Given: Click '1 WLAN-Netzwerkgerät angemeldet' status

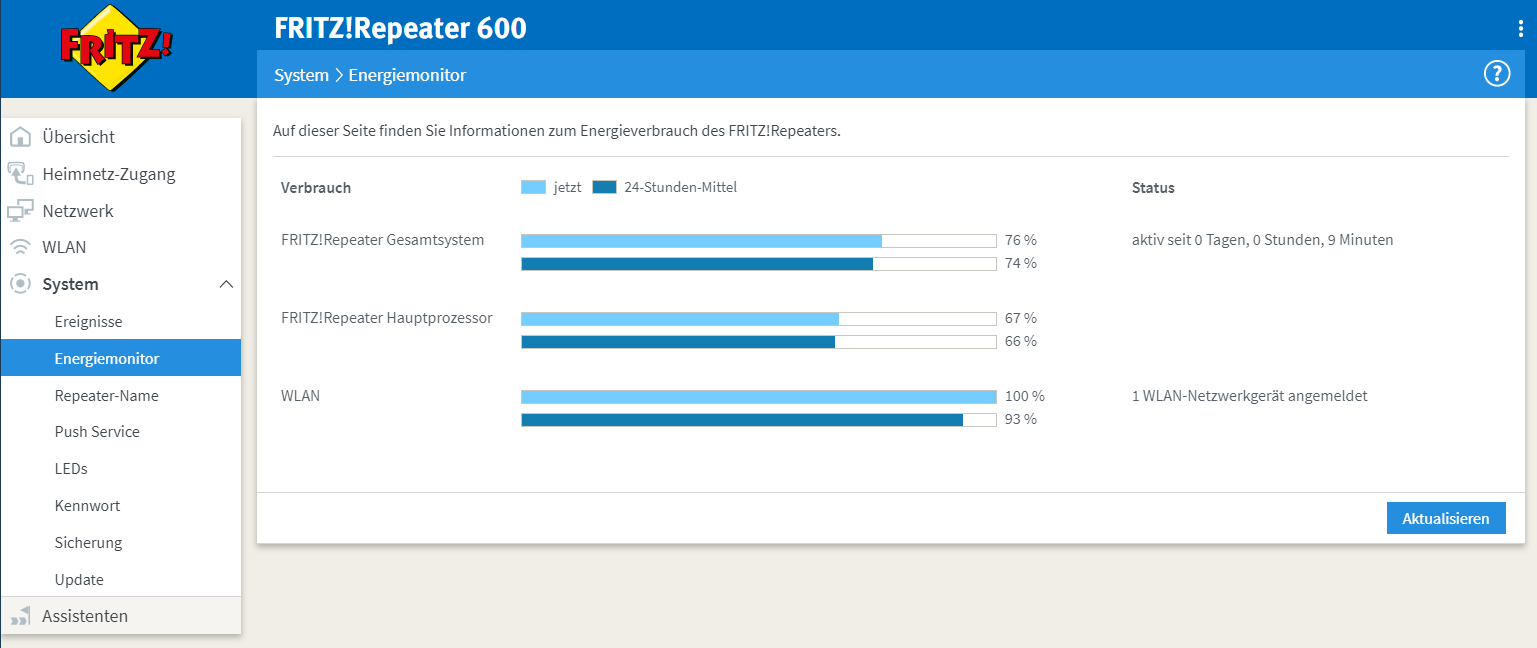Looking at the screenshot, I should [1250, 396].
